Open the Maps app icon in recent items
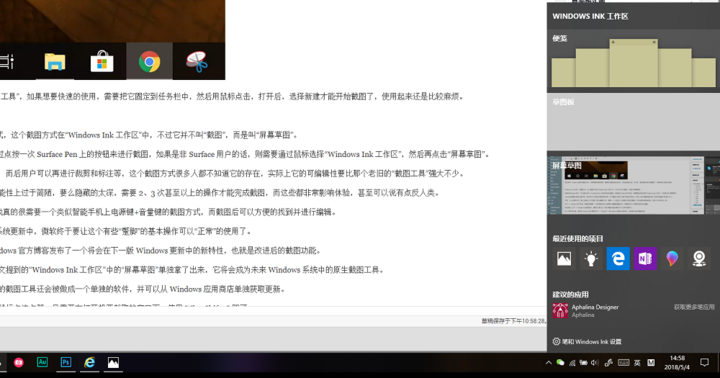The height and width of the screenshot is (378, 720). pos(699,259)
